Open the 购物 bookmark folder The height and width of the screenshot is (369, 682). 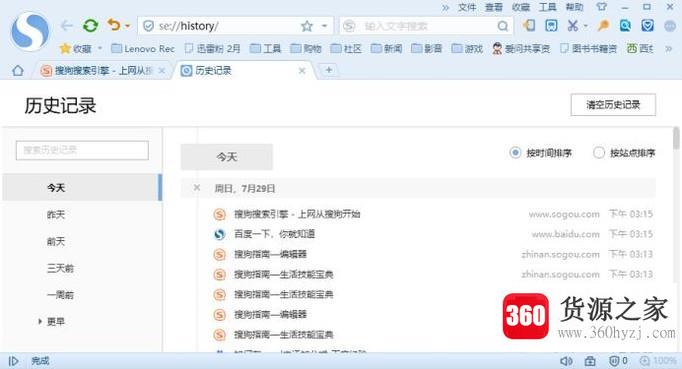(x=306, y=48)
